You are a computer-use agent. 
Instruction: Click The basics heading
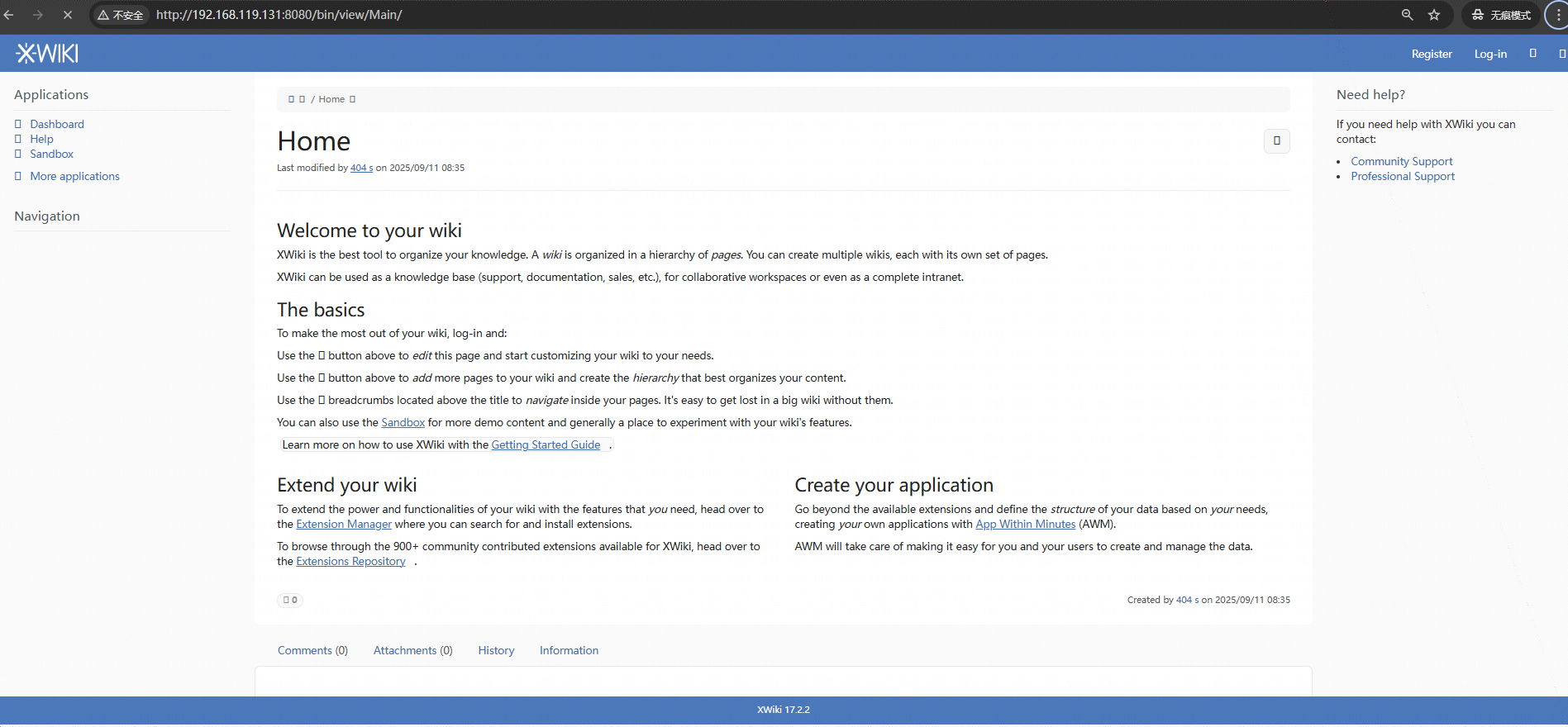pyautogui.click(x=321, y=310)
